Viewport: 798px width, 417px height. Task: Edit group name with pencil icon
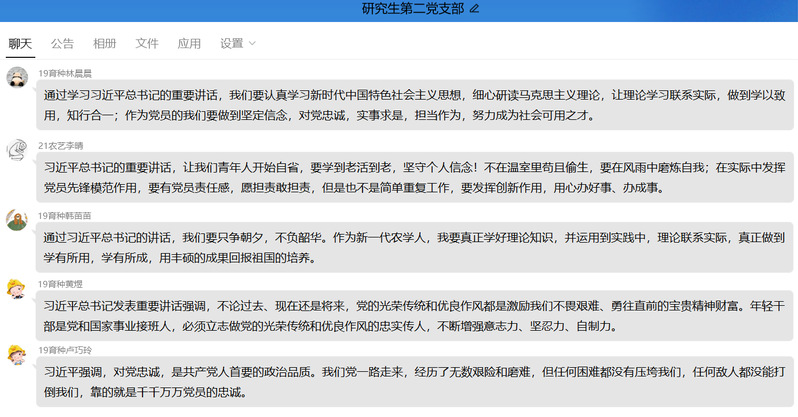point(474,9)
